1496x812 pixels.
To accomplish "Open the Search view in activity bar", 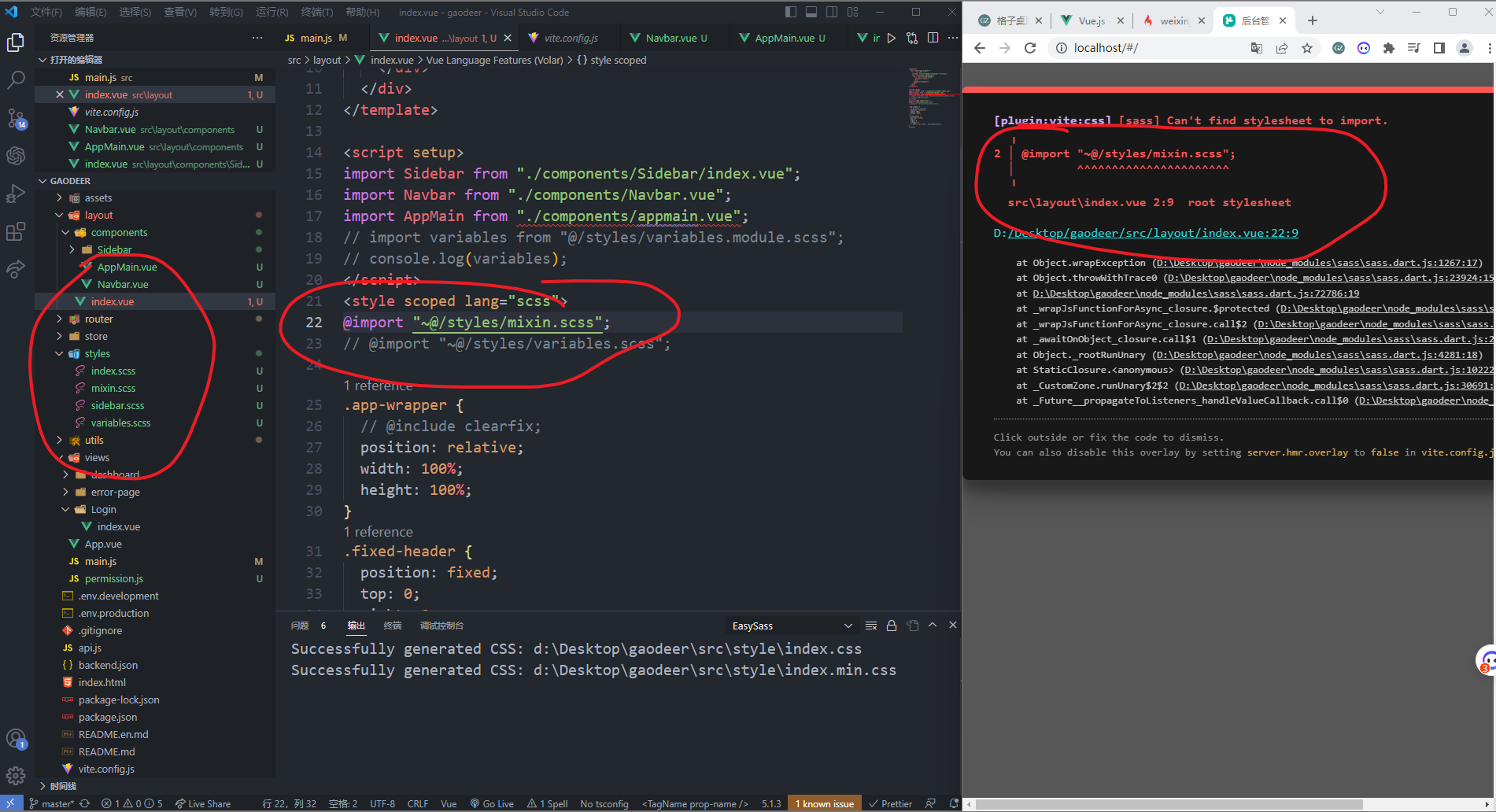I will [16, 80].
